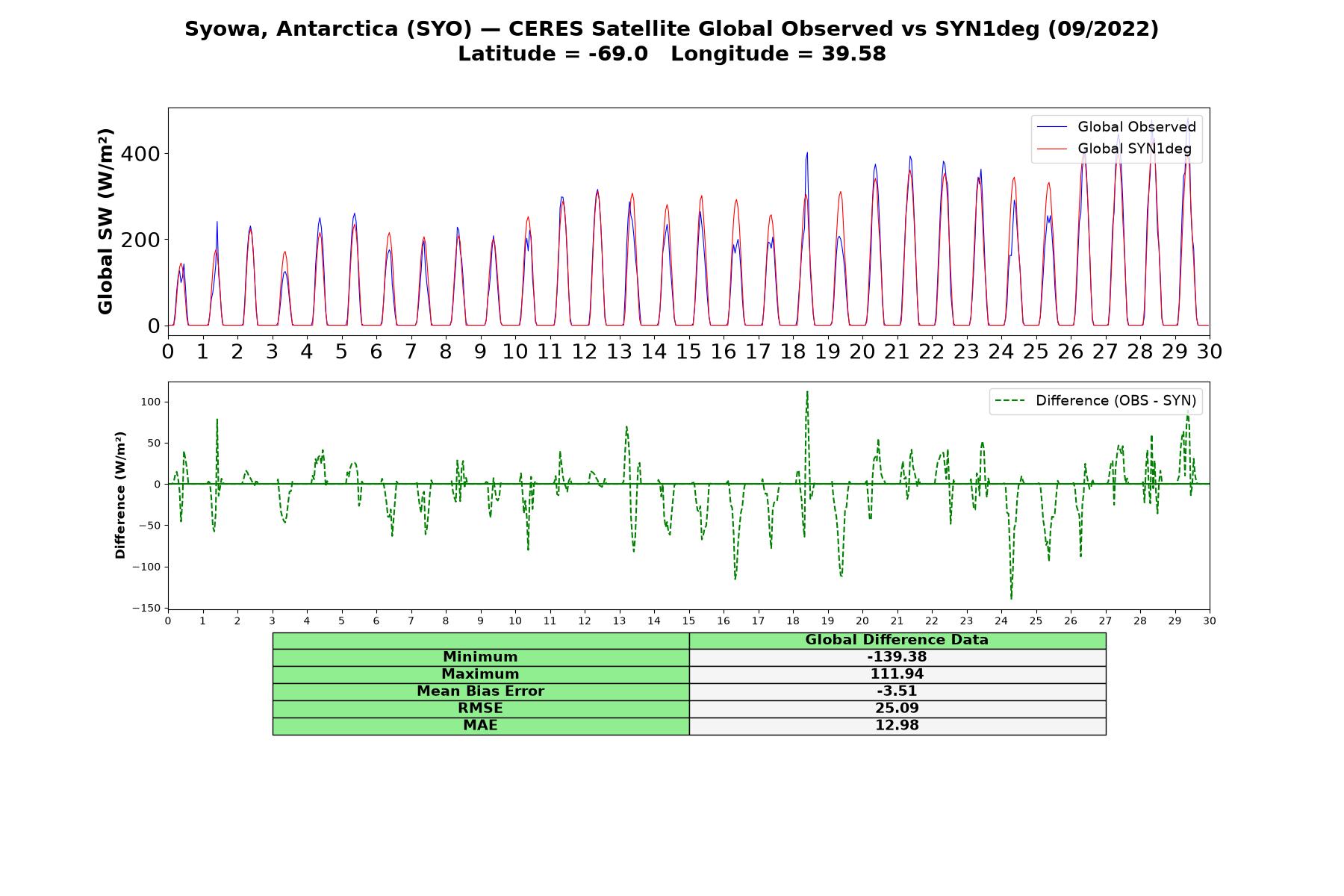Click the chart title text
Image resolution: width=1344 pixels, height=896 pixels.
coord(672,41)
